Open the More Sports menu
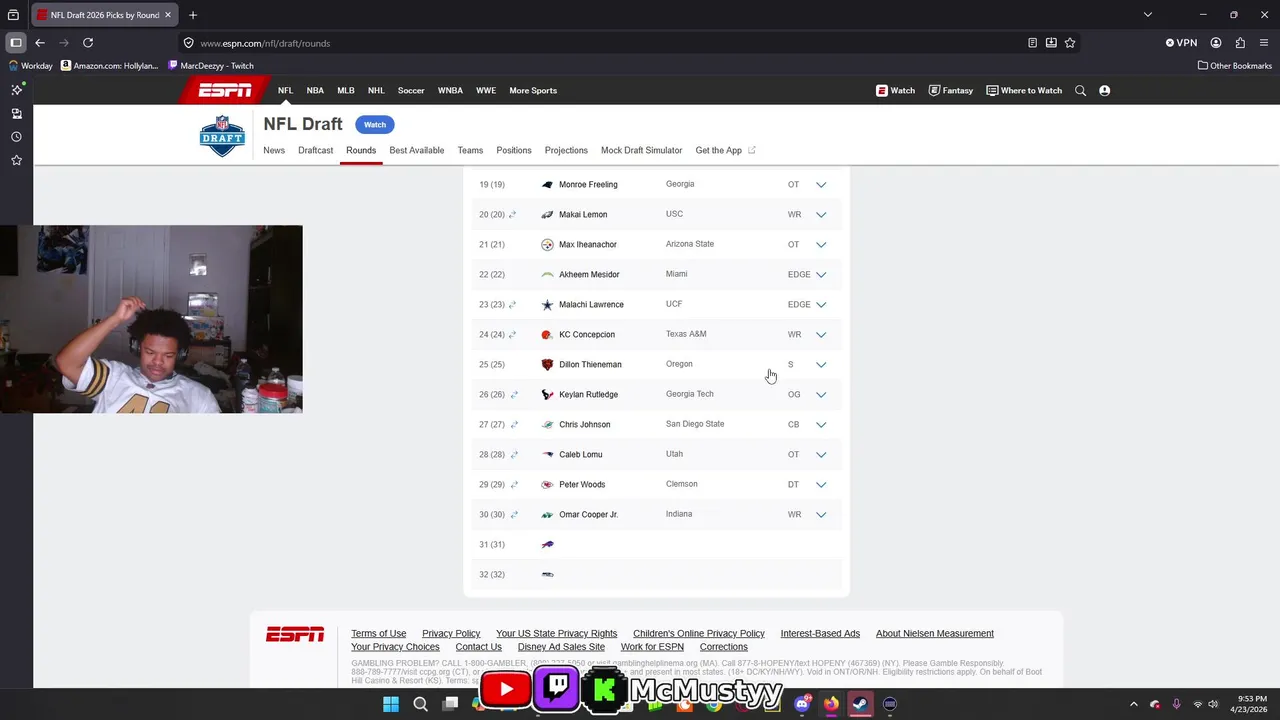 (x=533, y=90)
